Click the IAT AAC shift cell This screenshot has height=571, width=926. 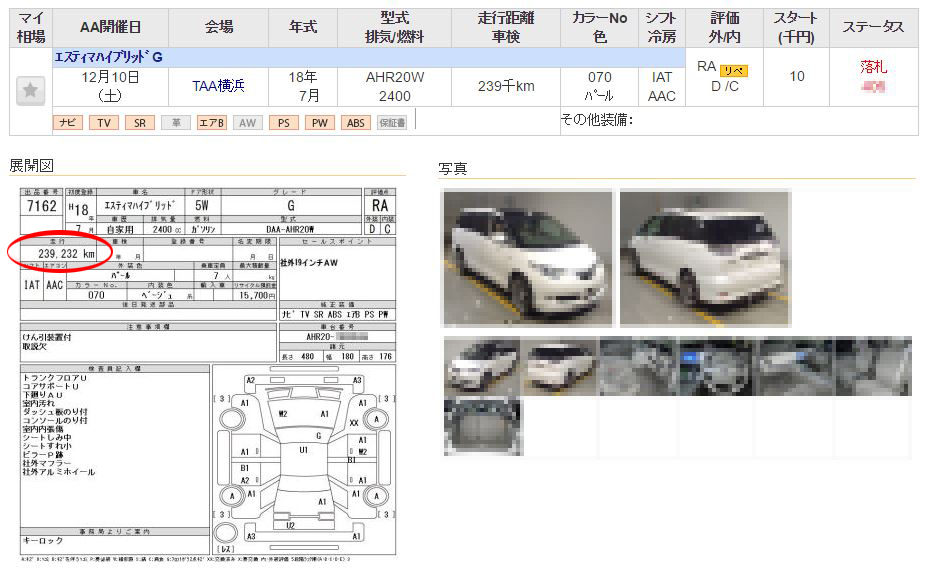tap(661, 86)
